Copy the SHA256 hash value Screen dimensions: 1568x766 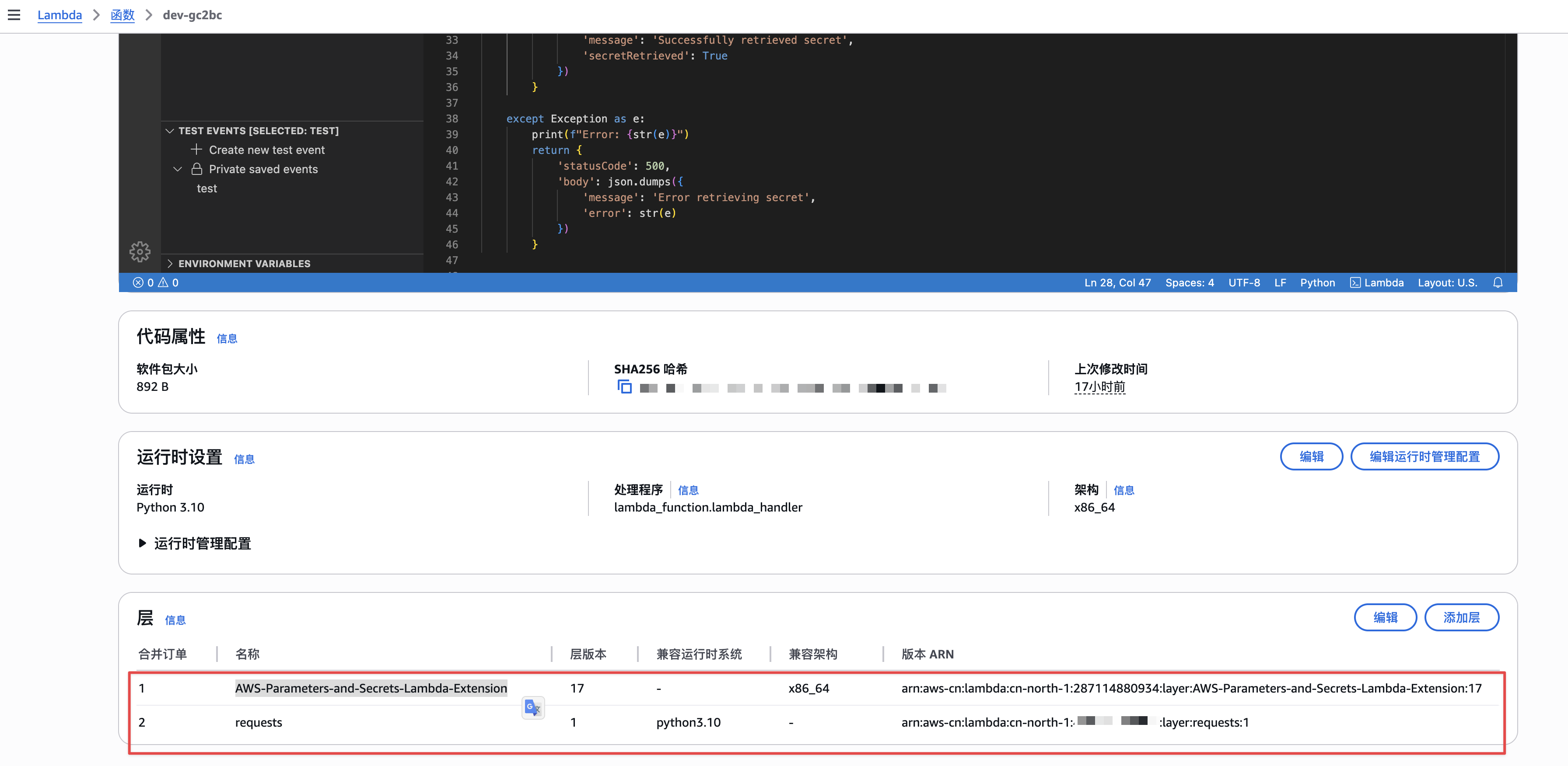click(624, 387)
